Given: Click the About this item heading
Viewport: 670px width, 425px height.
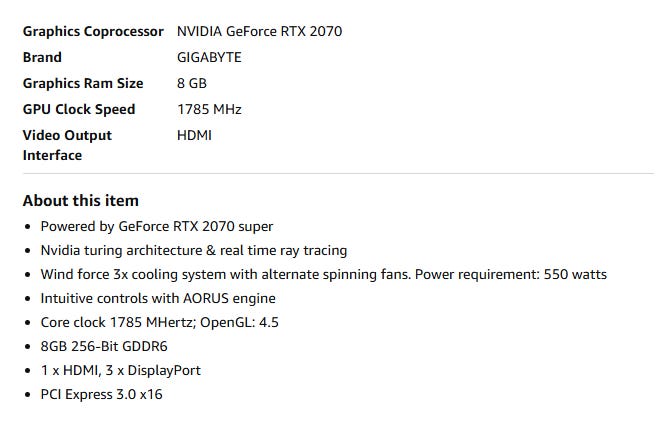Looking at the screenshot, I should [x=81, y=201].
